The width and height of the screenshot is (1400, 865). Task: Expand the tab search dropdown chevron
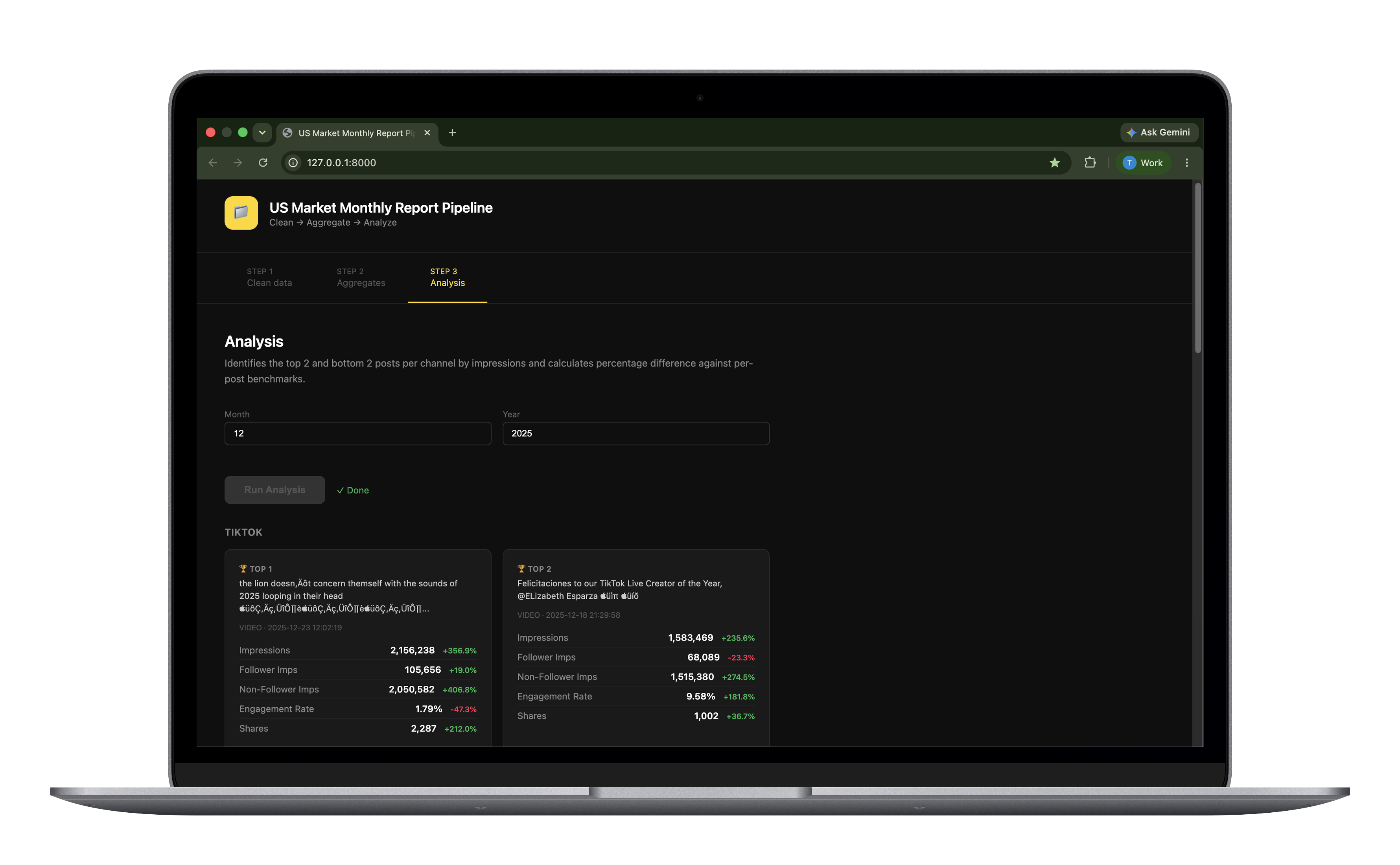[x=262, y=133]
